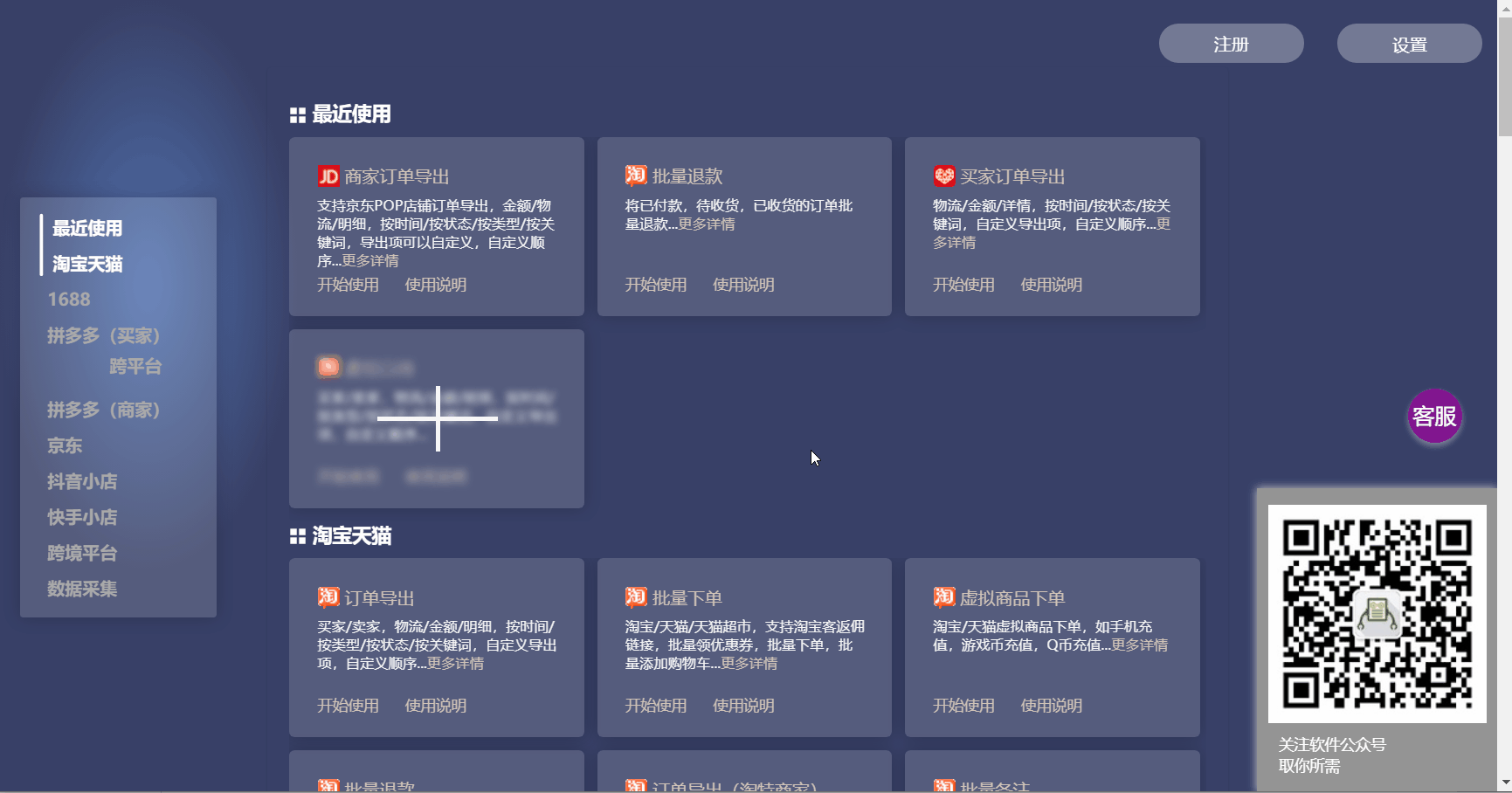
Task: Click the QR code image
Action: coord(1377,614)
